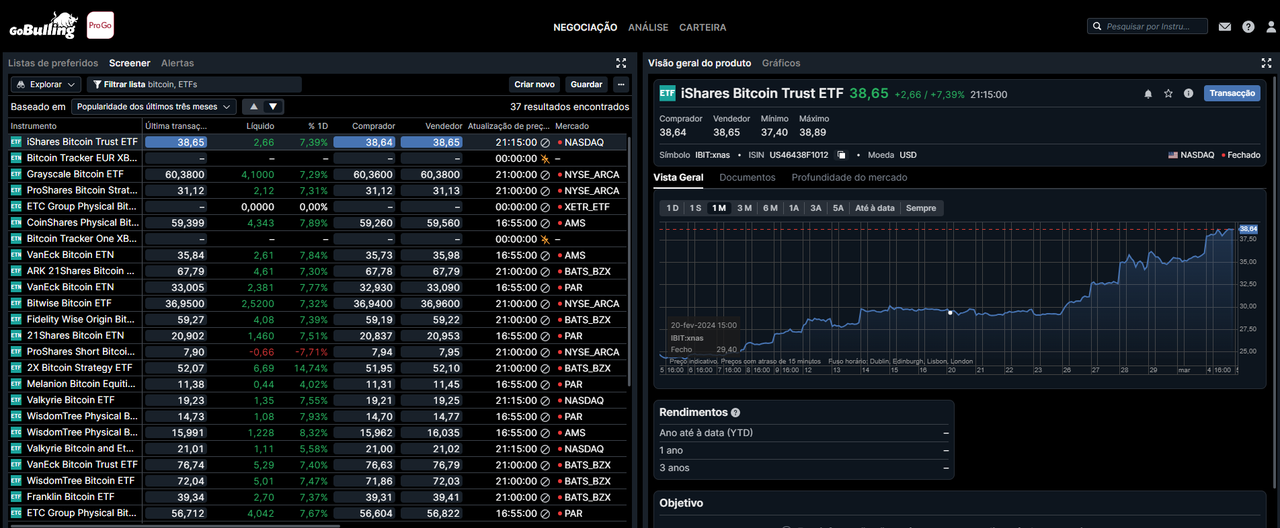Select the Sempre chart range
The width and height of the screenshot is (1280, 528).
pyautogui.click(x=921, y=208)
